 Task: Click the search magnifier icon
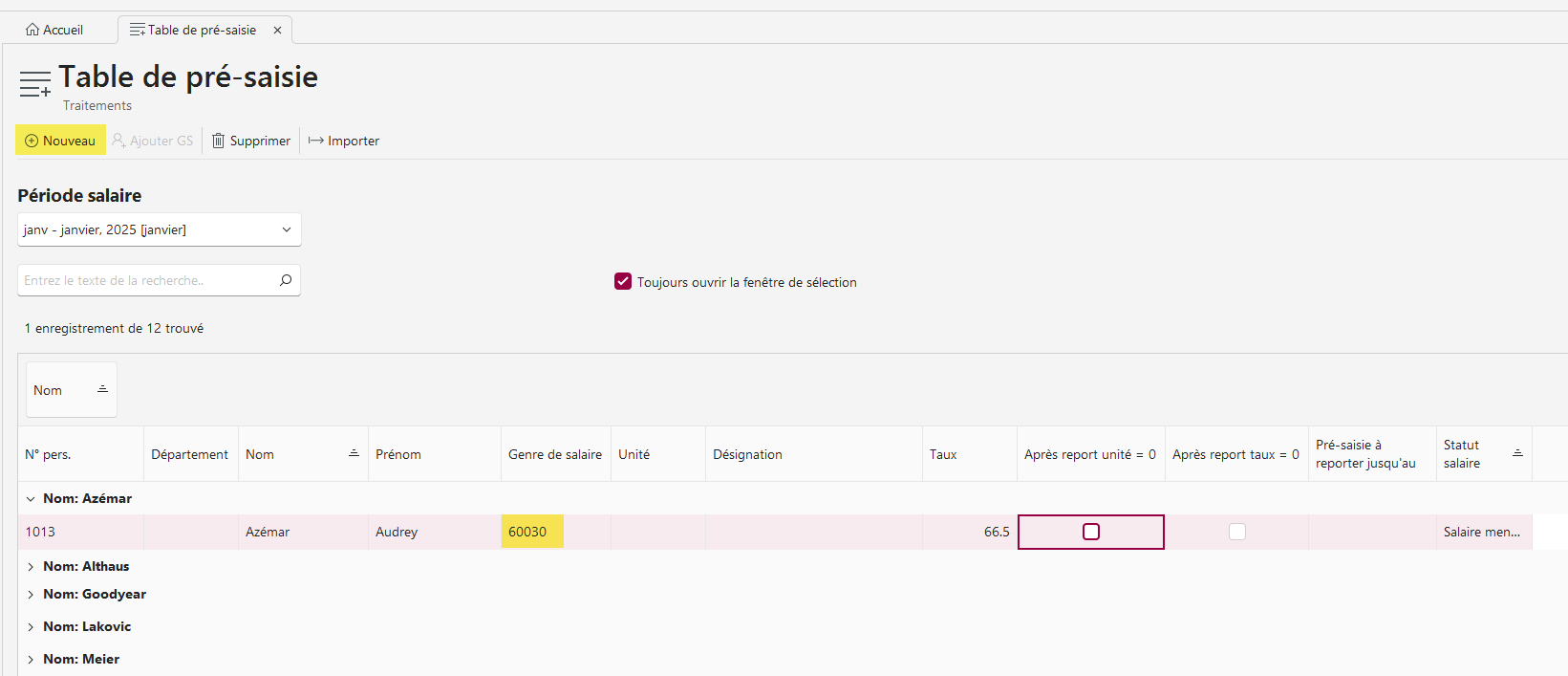[286, 280]
